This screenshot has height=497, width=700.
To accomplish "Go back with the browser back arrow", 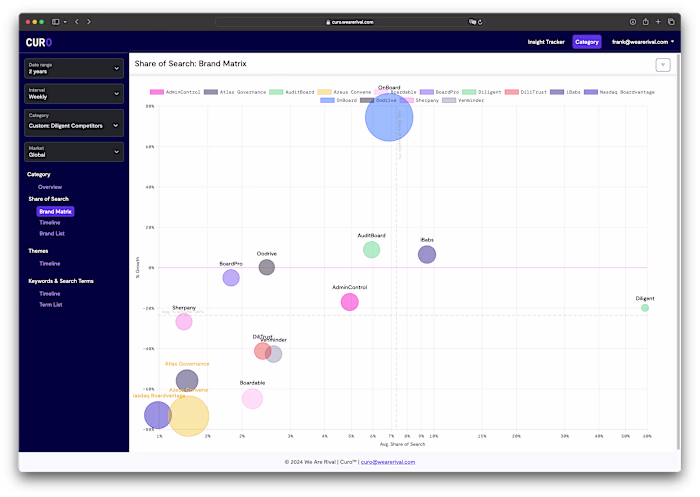I will coord(77,21).
